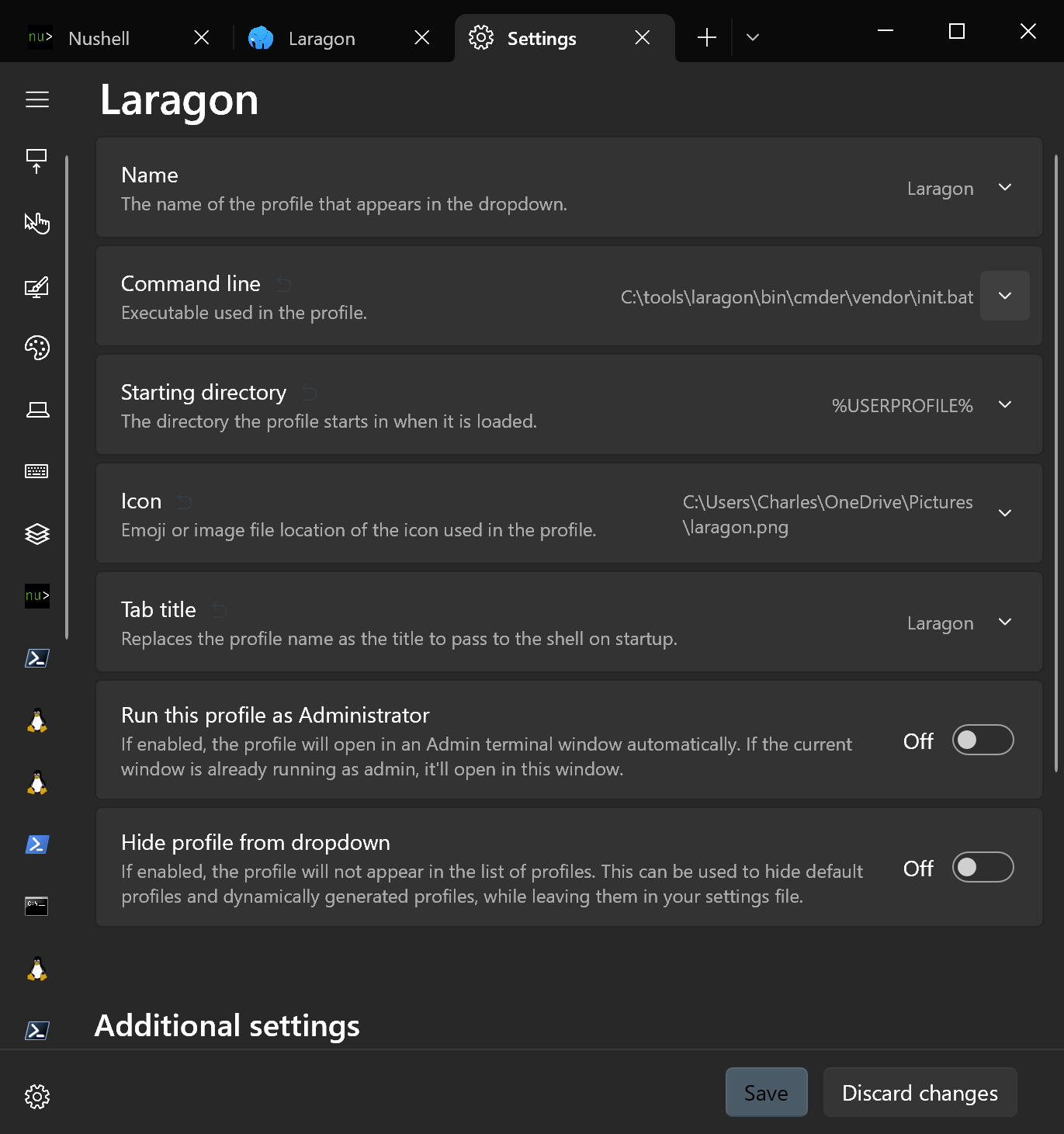The width and height of the screenshot is (1064, 1134).
Task: Toggle Run this profile as Administrator
Action: (x=983, y=740)
